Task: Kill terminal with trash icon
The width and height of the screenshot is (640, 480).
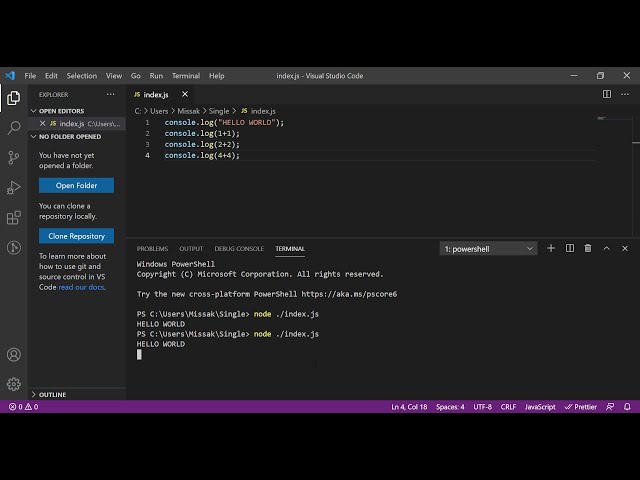Action: click(588, 248)
